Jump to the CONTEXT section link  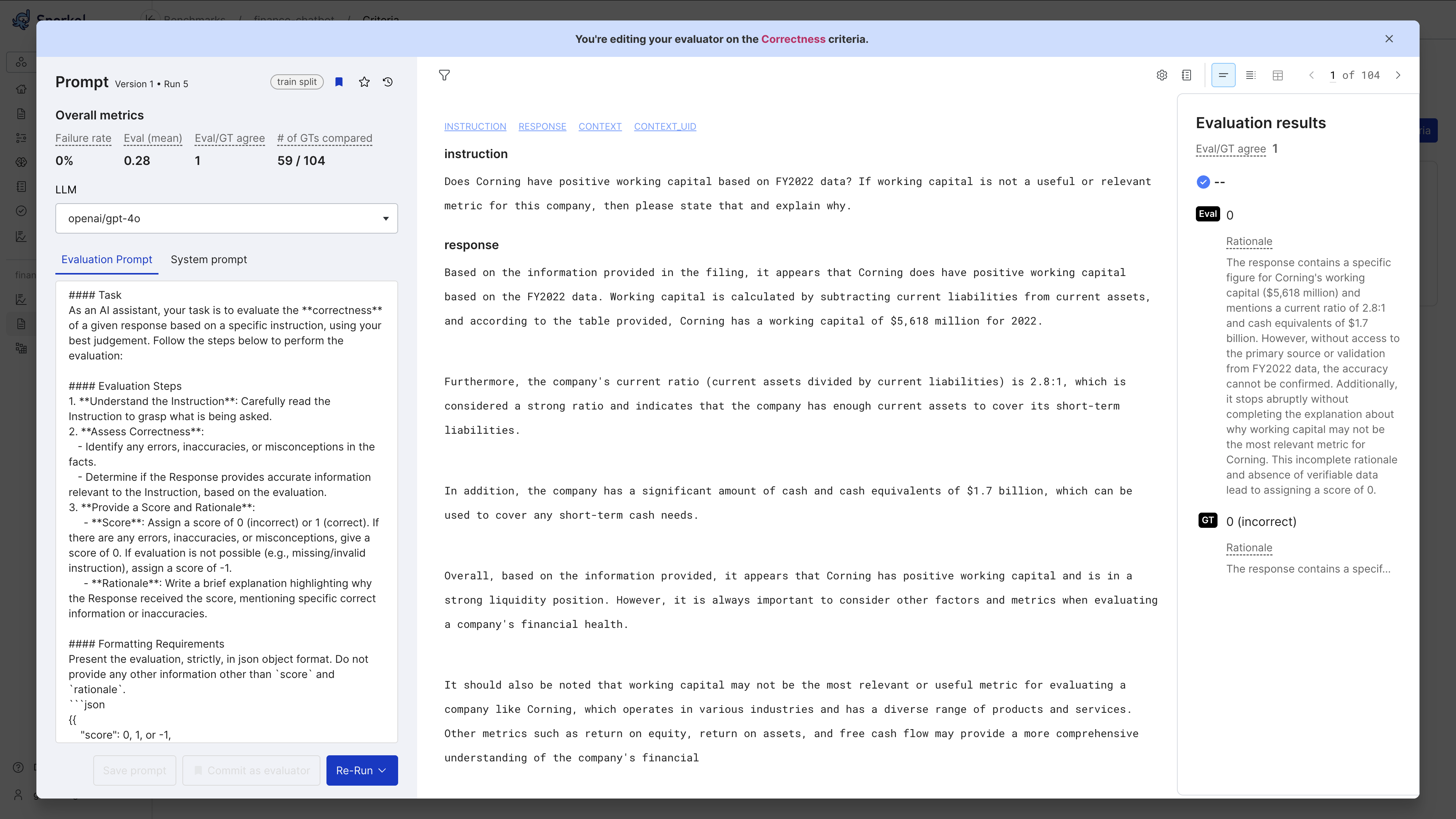pyautogui.click(x=600, y=127)
